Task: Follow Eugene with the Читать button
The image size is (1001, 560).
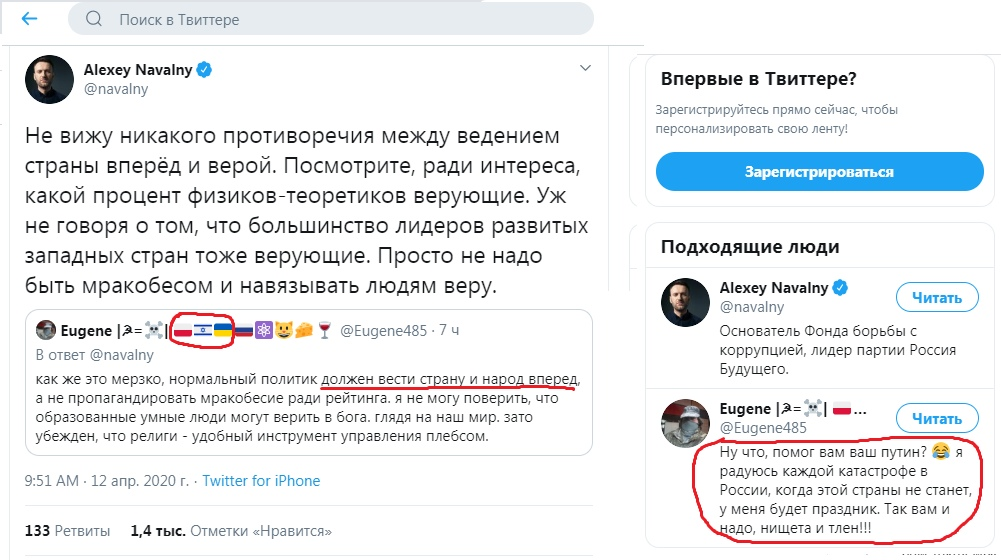Action: (936, 418)
